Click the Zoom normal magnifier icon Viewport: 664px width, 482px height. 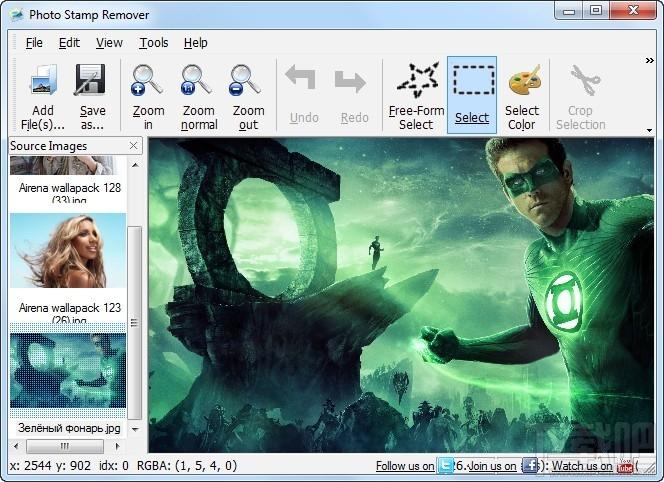(x=196, y=80)
